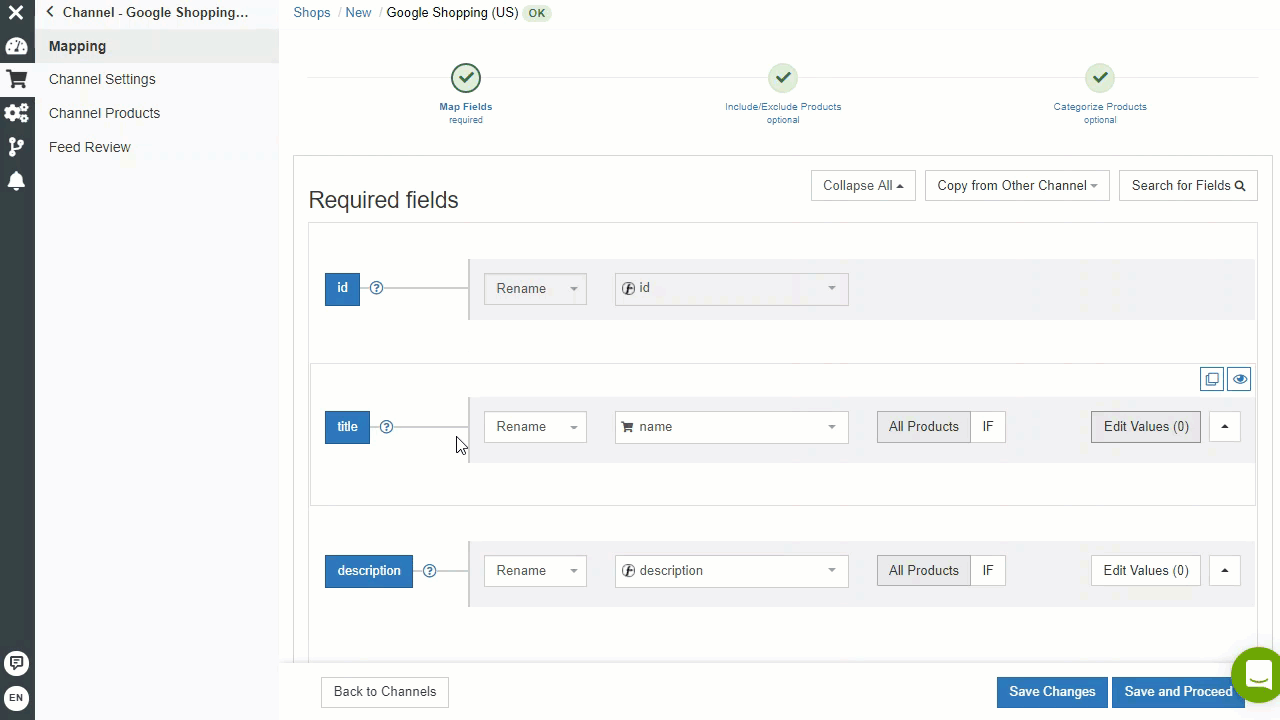Viewport: 1280px width, 720px height.
Task: Click the title field label
Action: tap(347, 427)
